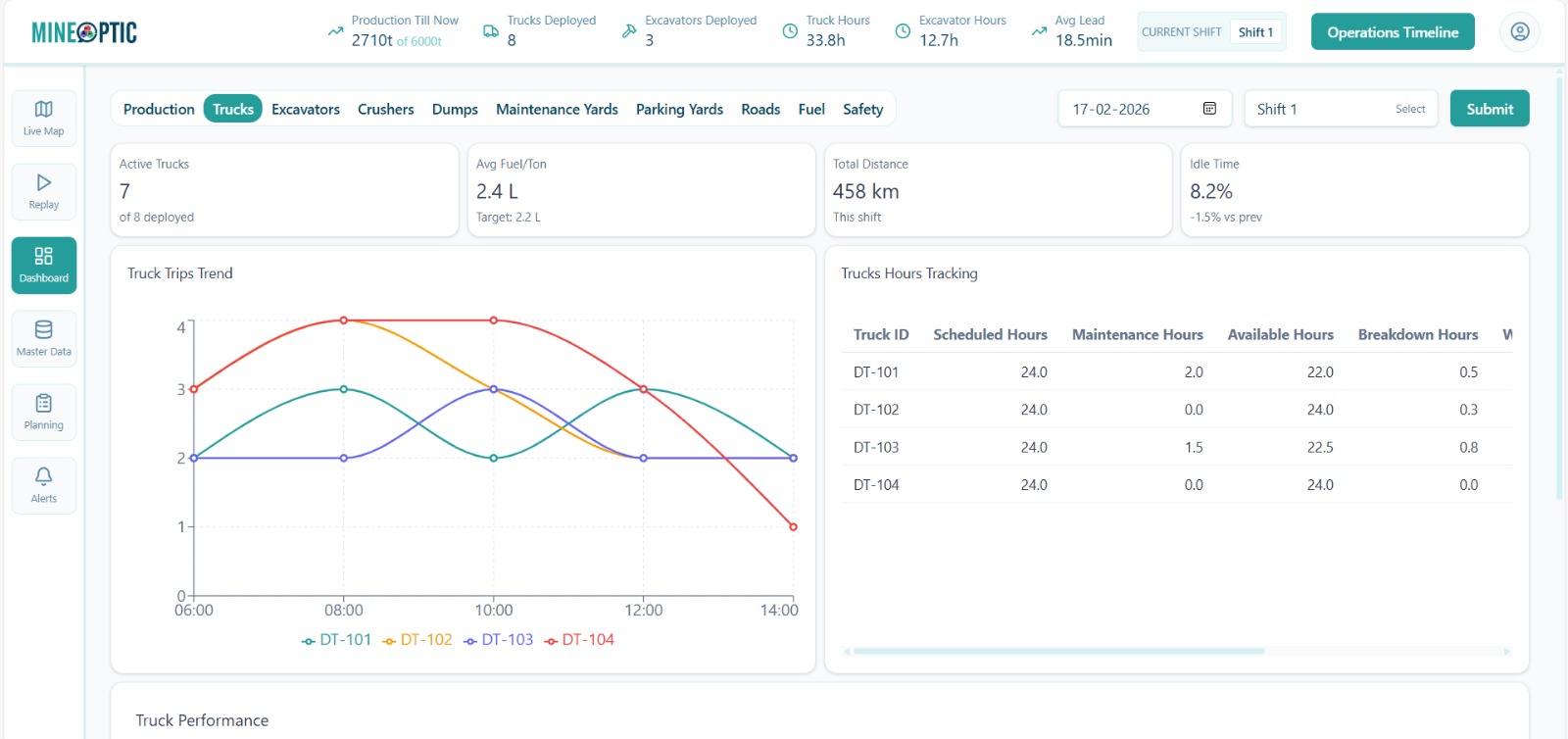Open Alerts bell icon

44,485
